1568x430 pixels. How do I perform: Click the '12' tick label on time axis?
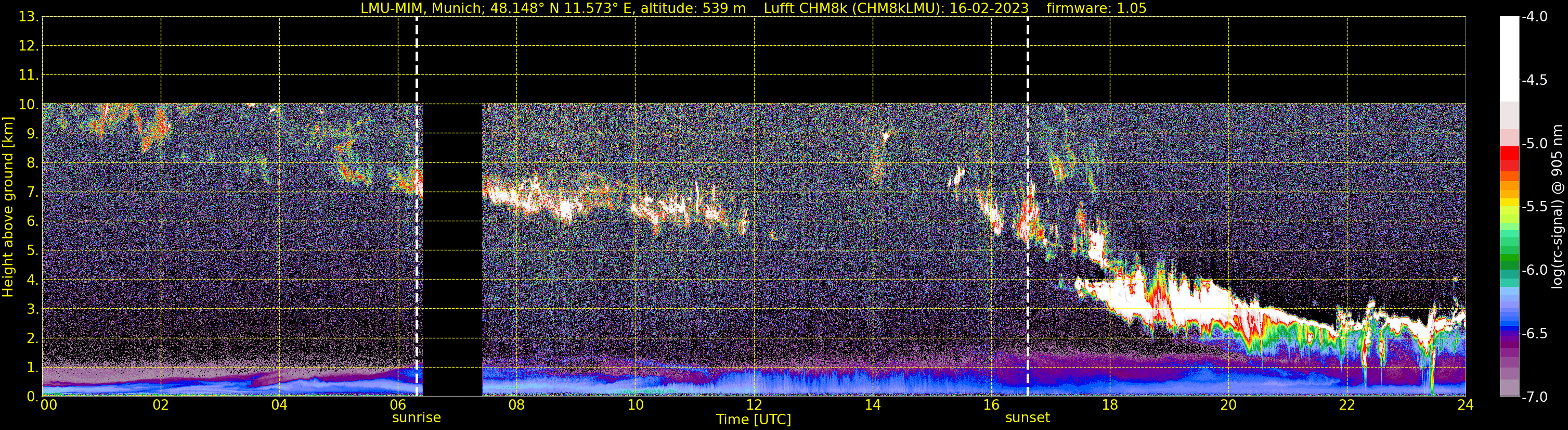pos(754,405)
